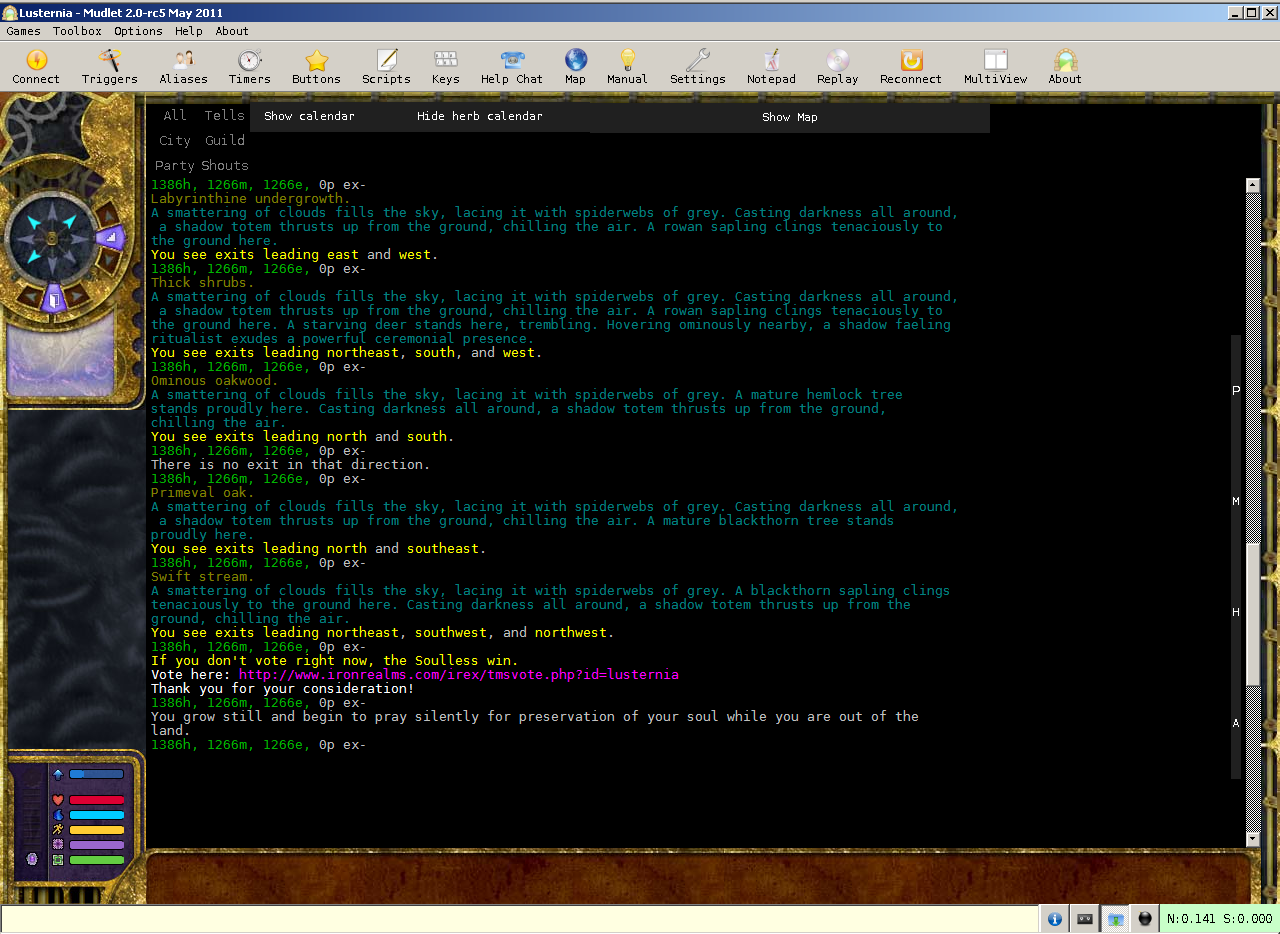The height and width of the screenshot is (934, 1280).
Task: Click the northeast arrow on compass
Action: tap(70, 221)
